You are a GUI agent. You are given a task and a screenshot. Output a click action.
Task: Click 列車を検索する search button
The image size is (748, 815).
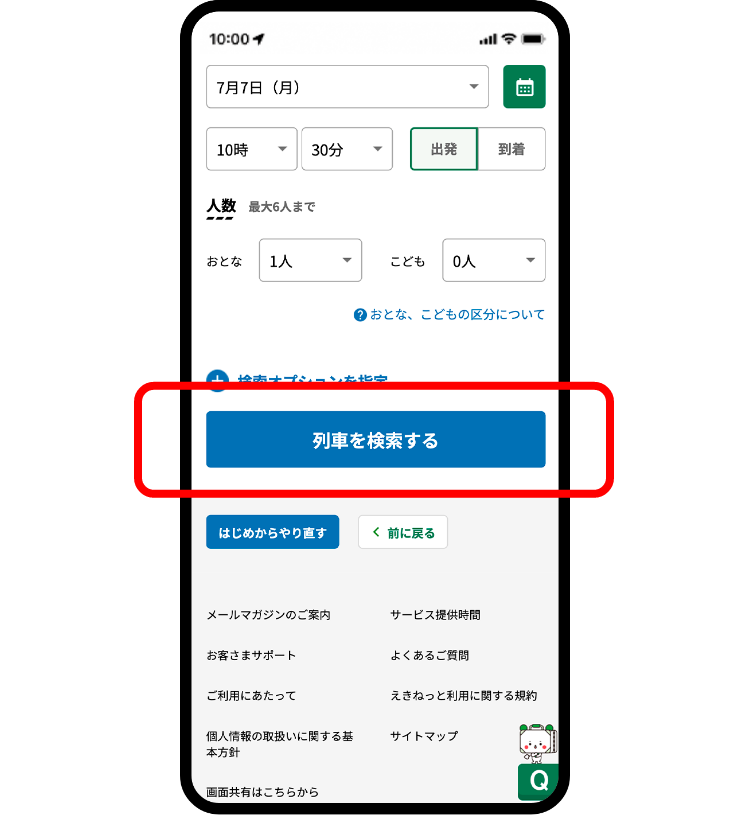376,440
